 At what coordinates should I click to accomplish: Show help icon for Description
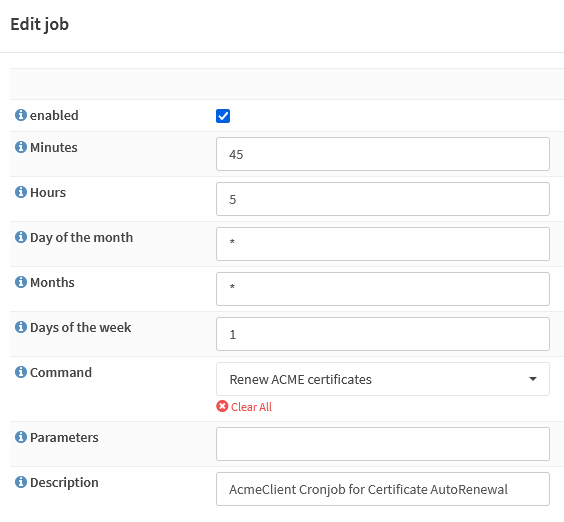(21, 482)
